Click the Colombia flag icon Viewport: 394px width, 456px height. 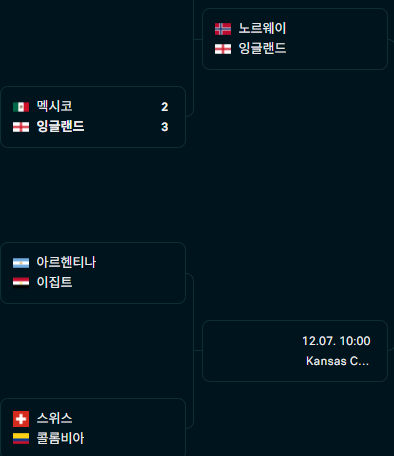pos(21,438)
